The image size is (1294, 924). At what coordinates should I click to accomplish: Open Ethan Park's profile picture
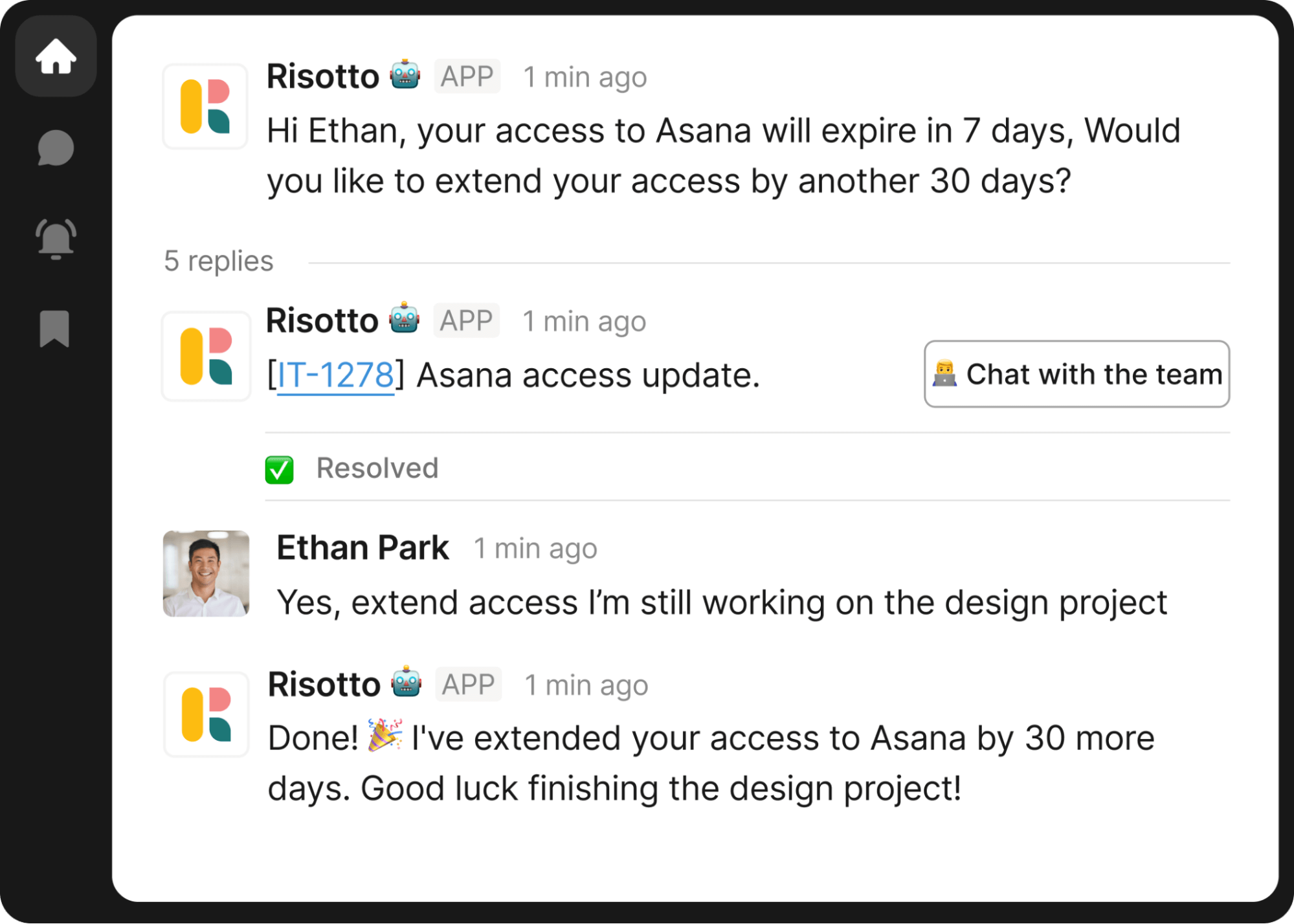(205, 574)
